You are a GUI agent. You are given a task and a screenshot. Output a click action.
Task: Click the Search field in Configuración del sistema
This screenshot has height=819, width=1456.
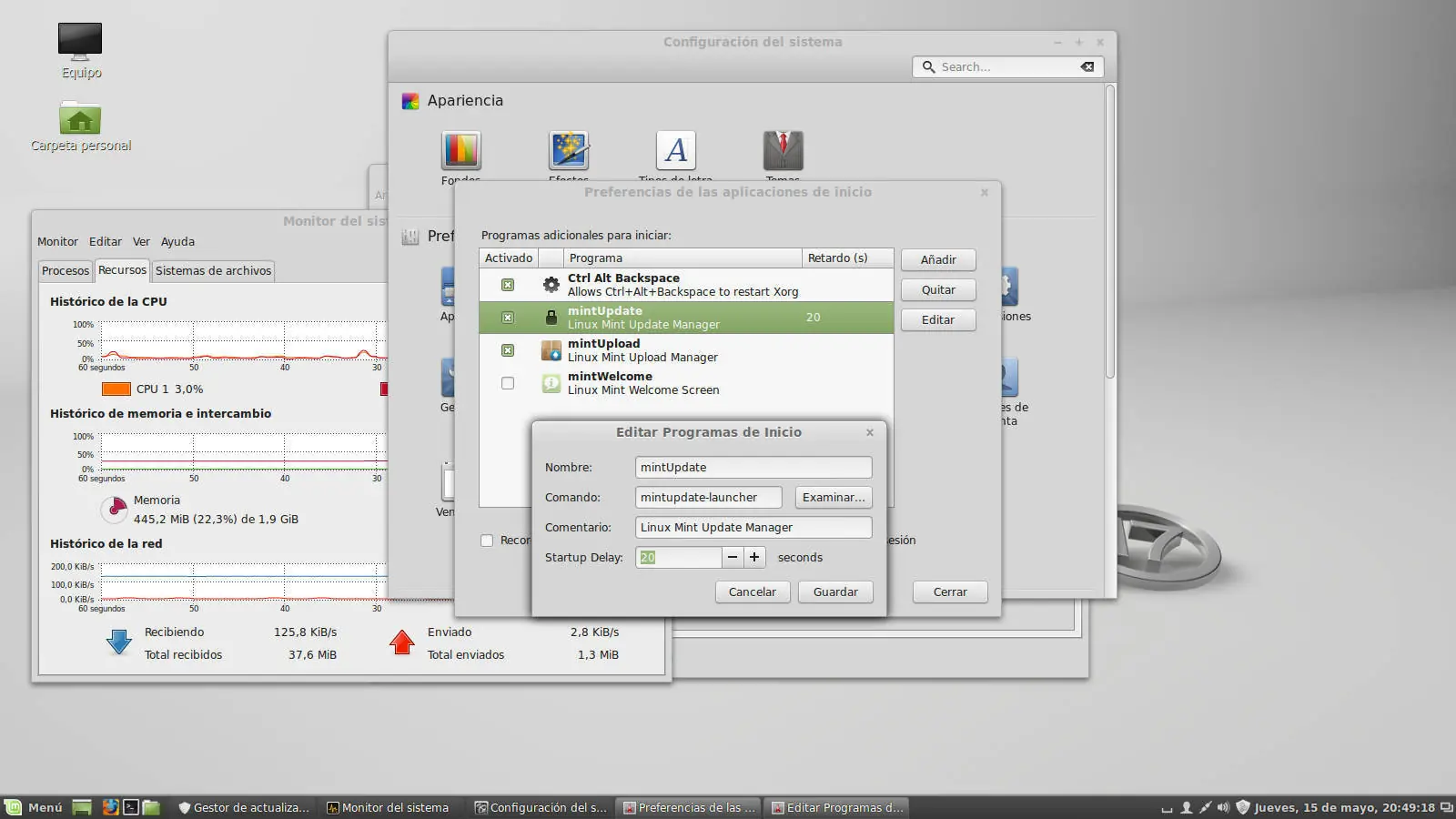(1008, 66)
